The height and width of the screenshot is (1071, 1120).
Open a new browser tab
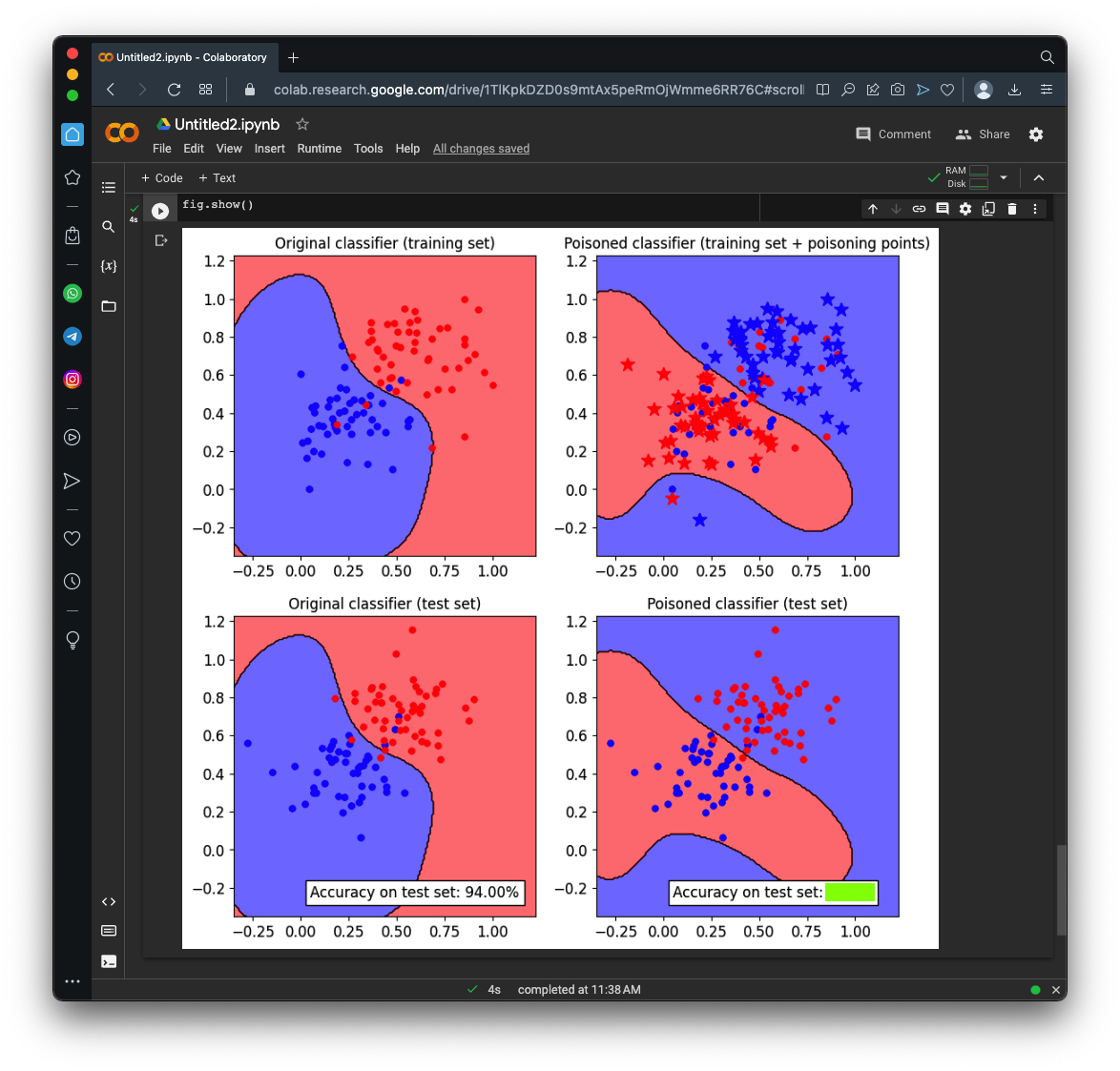pos(293,57)
